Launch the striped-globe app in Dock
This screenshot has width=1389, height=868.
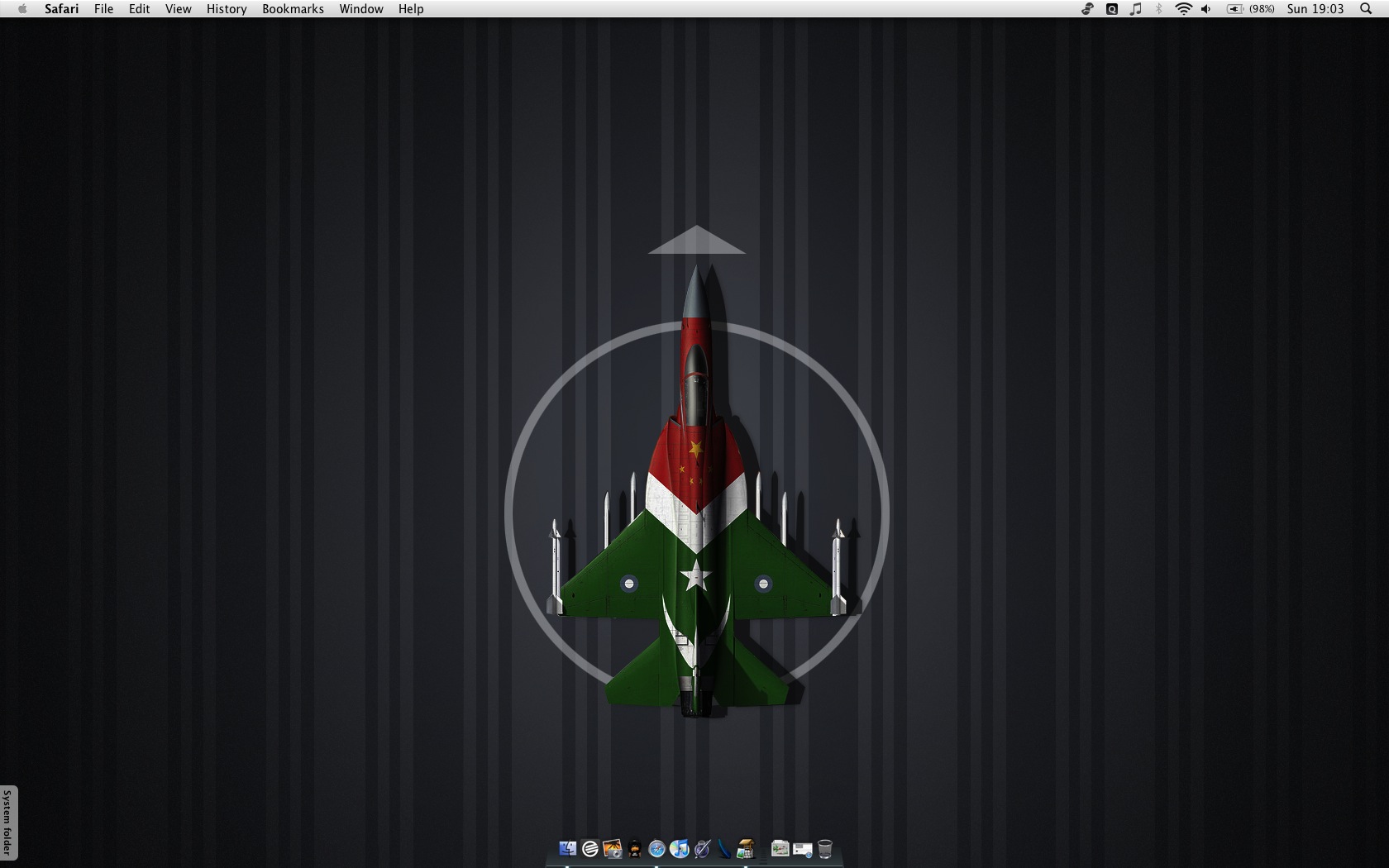click(589, 849)
